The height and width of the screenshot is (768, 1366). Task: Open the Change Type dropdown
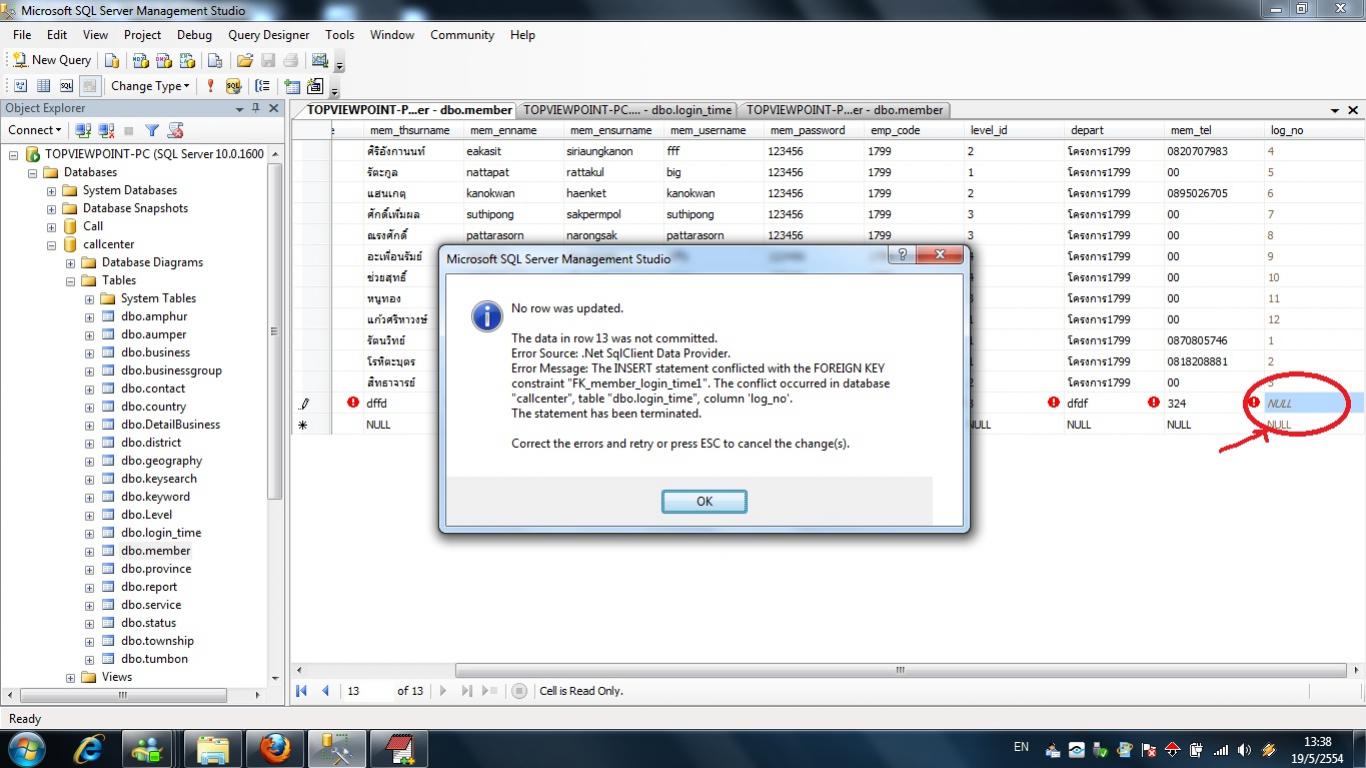(150, 86)
